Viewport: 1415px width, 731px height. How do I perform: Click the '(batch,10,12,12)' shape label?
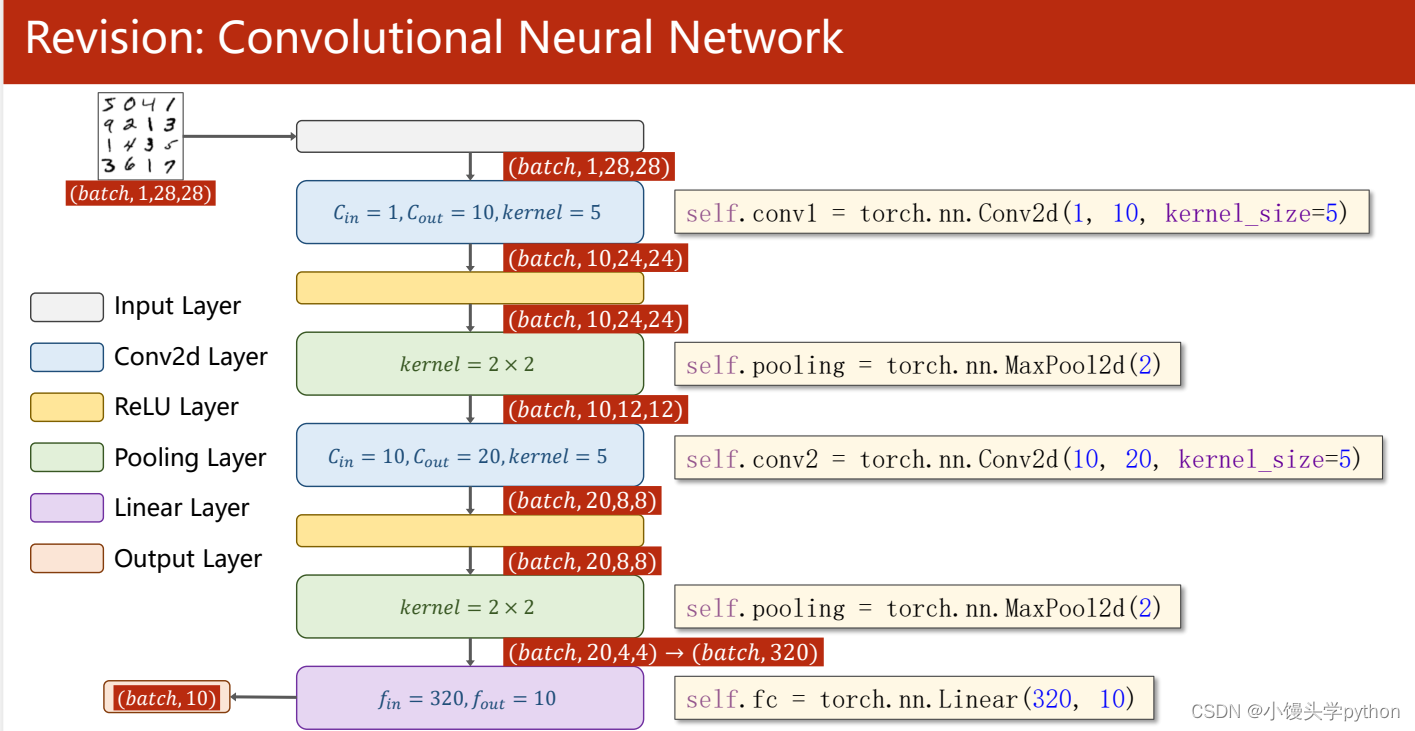tap(596, 410)
